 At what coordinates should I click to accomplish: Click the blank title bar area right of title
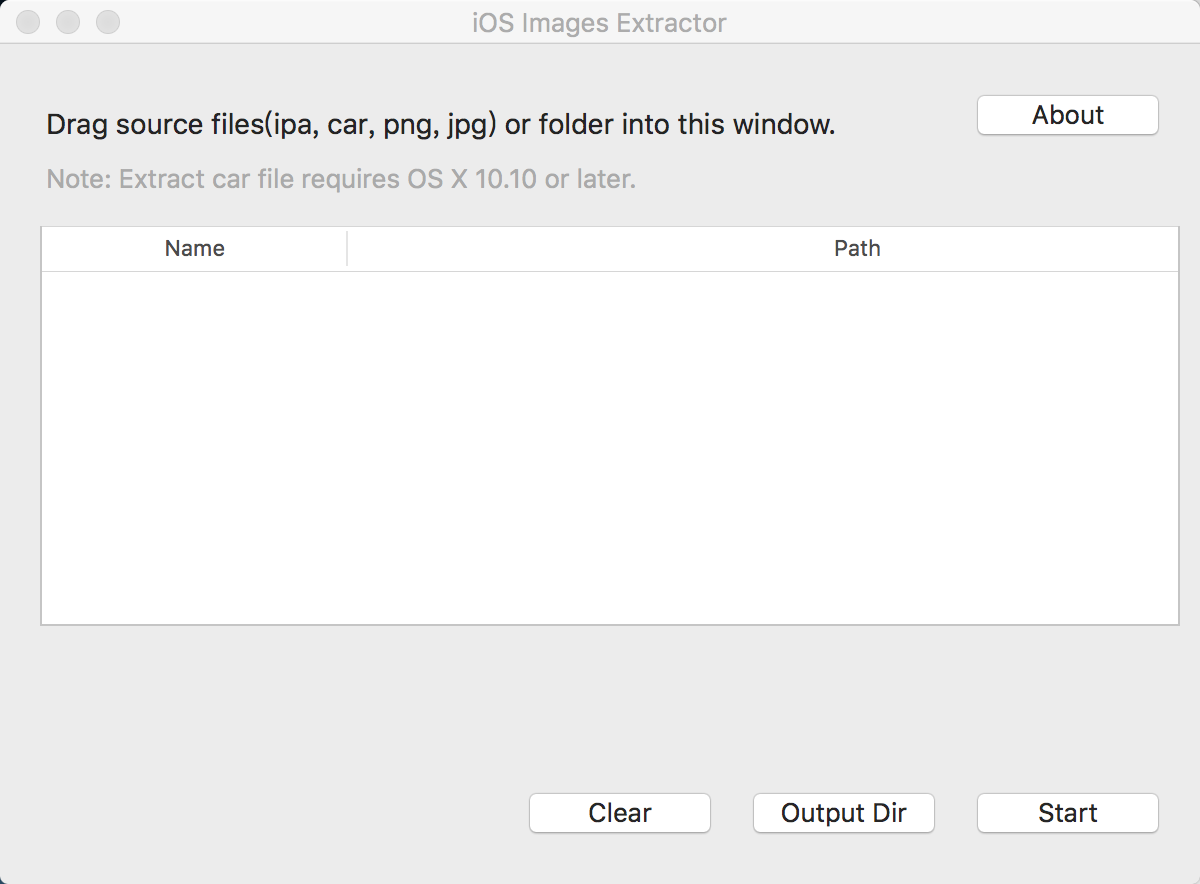tap(960, 22)
